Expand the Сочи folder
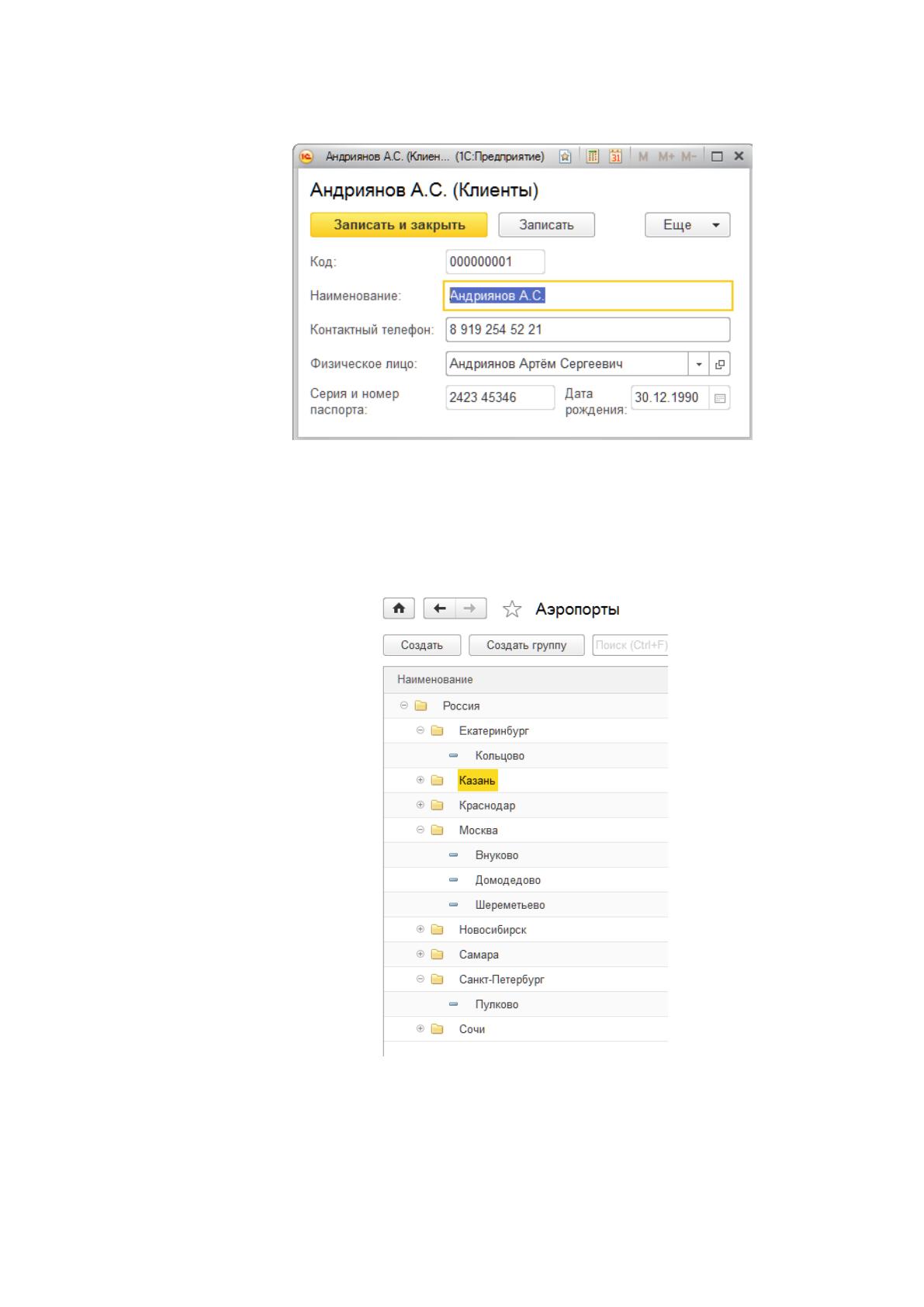The image size is (924, 1307). (420, 1028)
